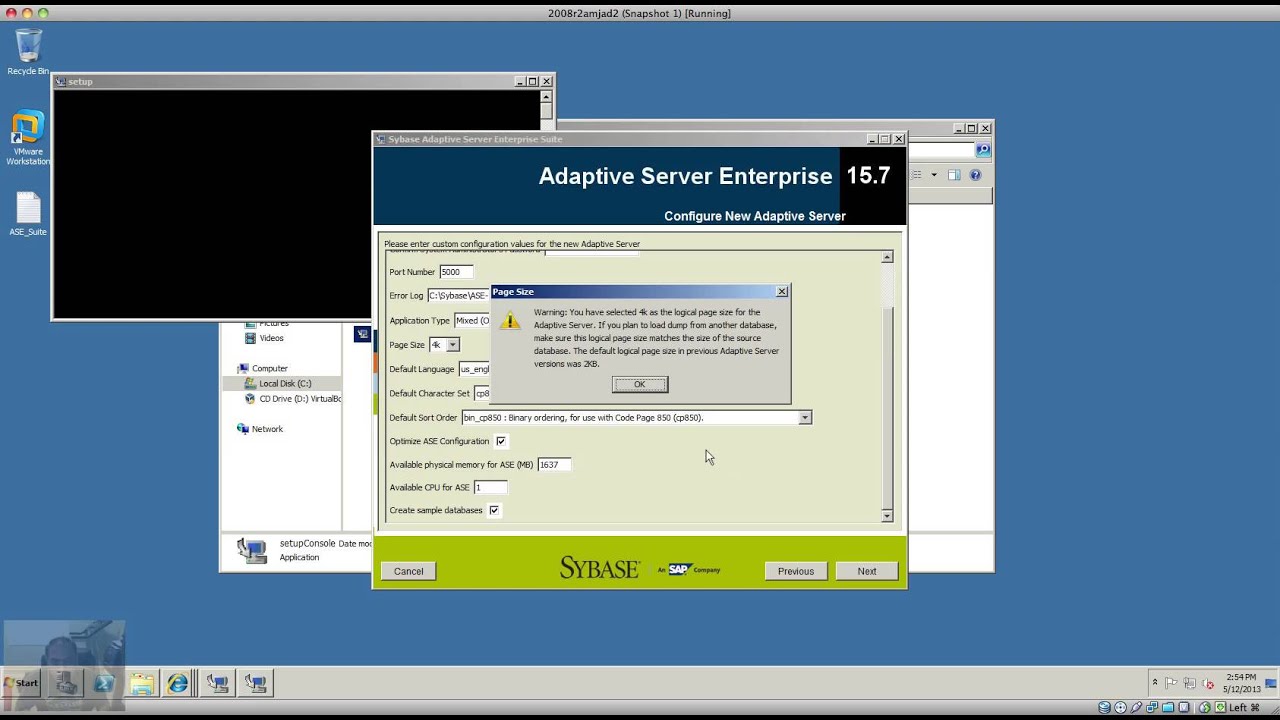Screen dimensions: 1280x720
Task: Click Action Center flag tray icon
Action: pos(1171,683)
